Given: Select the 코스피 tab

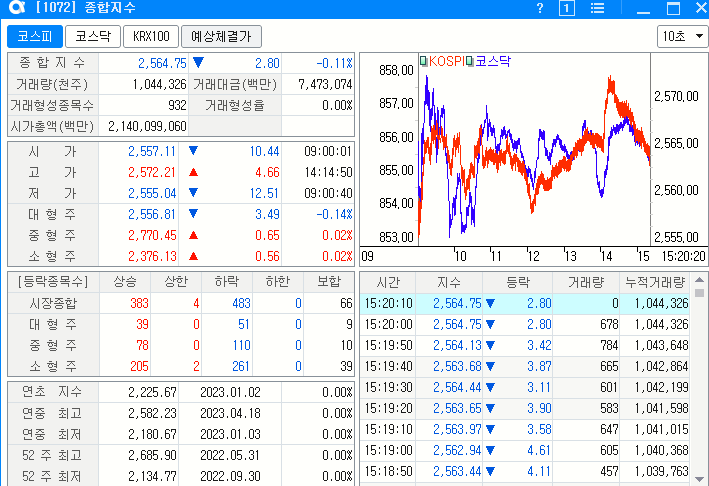Looking at the screenshot, I should coord(35,36).
